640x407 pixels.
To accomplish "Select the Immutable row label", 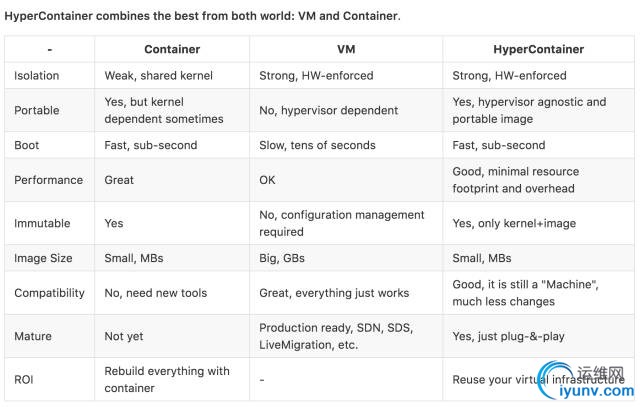I will coord(41,223).
